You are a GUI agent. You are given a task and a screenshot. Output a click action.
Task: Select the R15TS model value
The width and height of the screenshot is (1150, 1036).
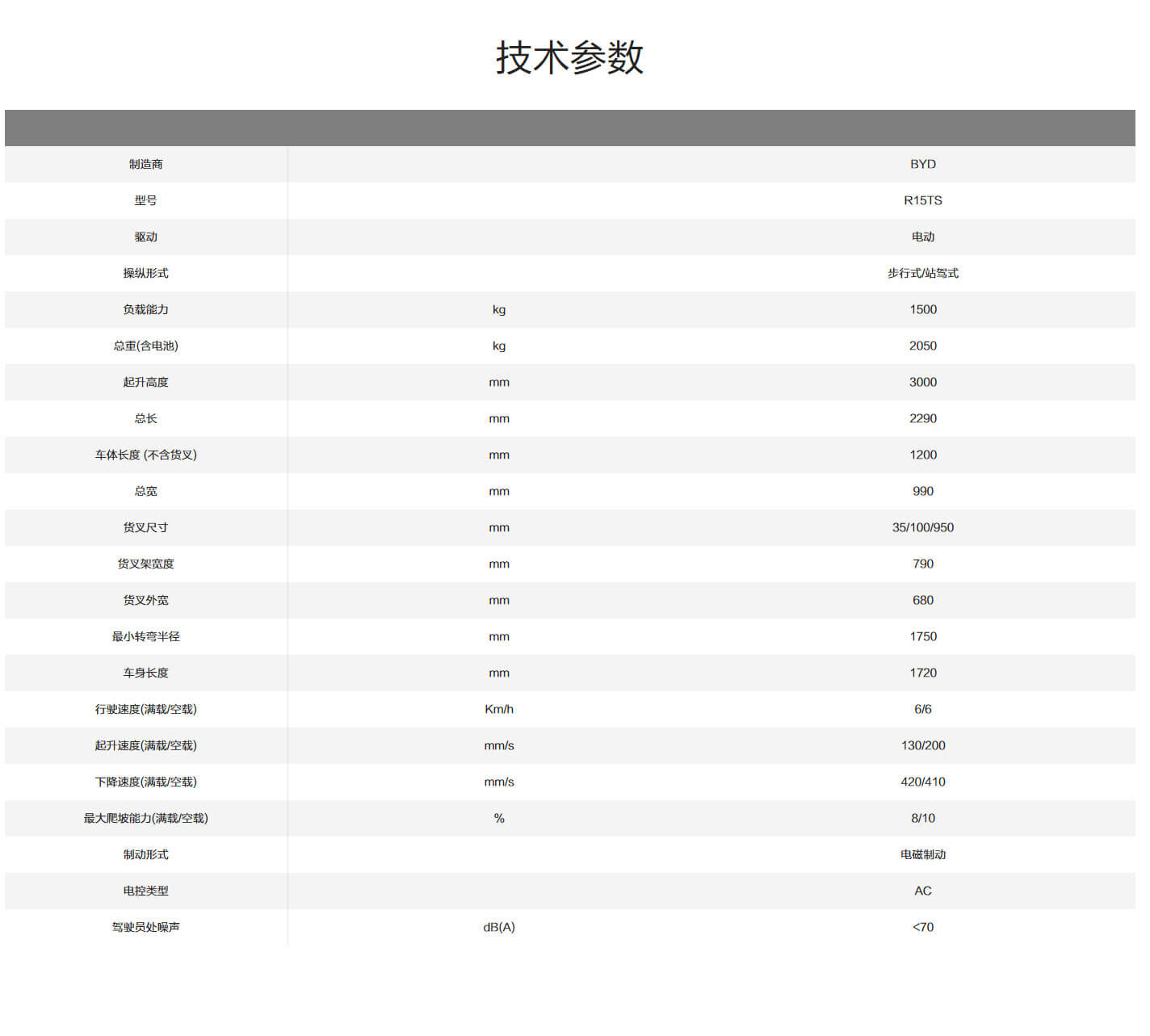coord(922,200)
